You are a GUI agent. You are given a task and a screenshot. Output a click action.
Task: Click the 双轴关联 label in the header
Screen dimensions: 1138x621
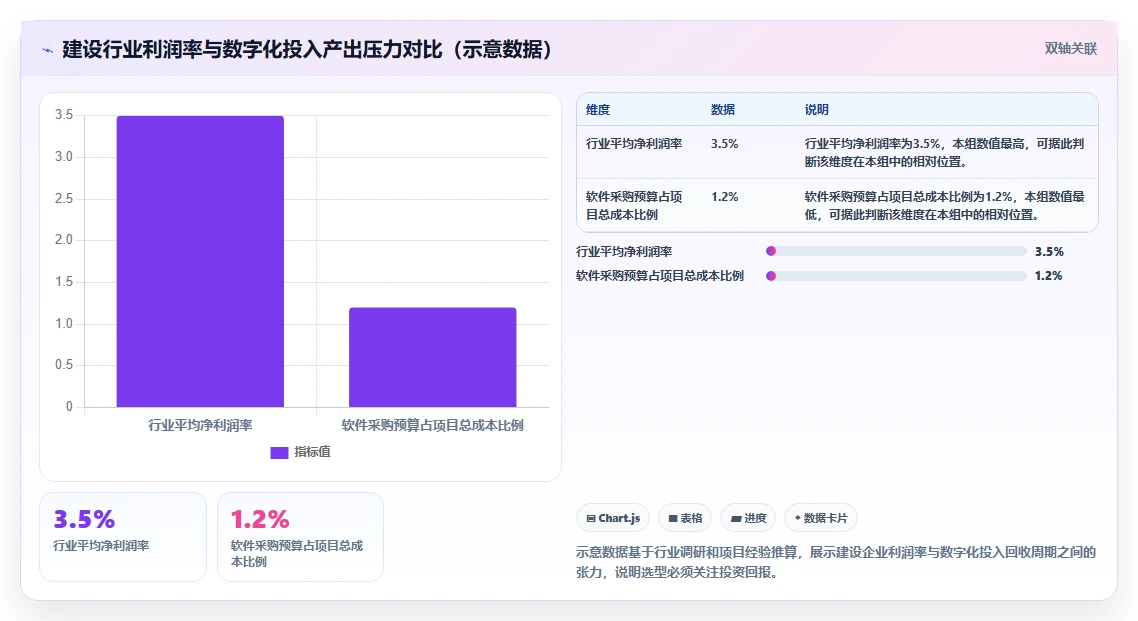click(x=1071, y=49)
